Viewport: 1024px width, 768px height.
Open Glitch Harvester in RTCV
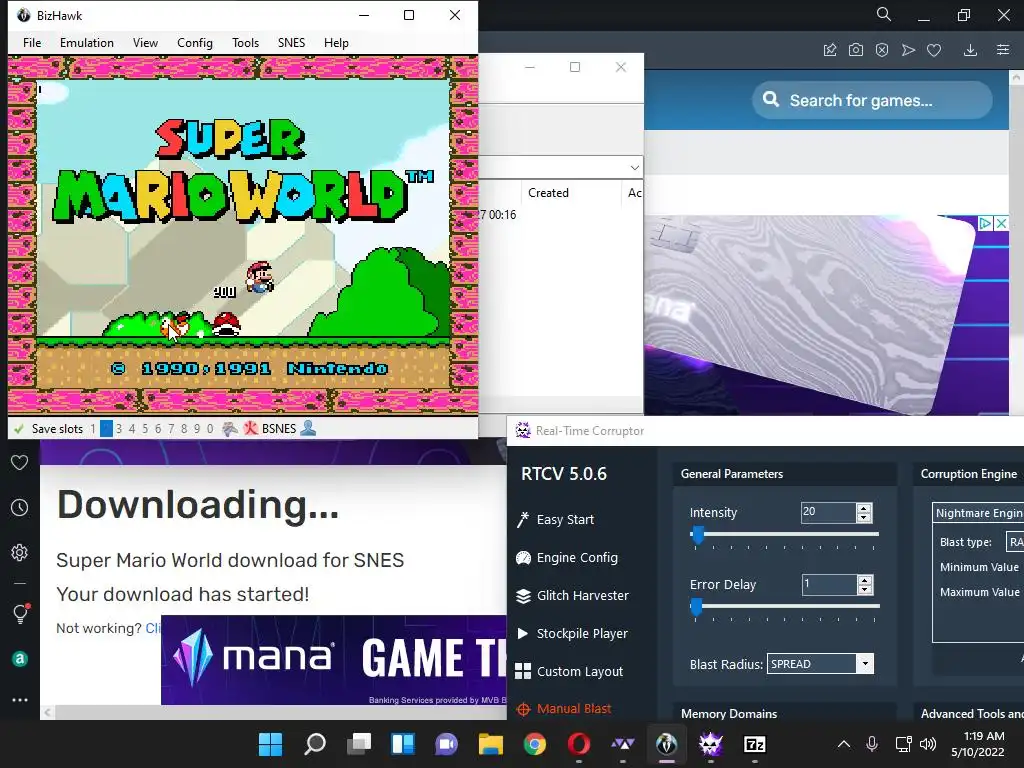(x=572, y=596)
